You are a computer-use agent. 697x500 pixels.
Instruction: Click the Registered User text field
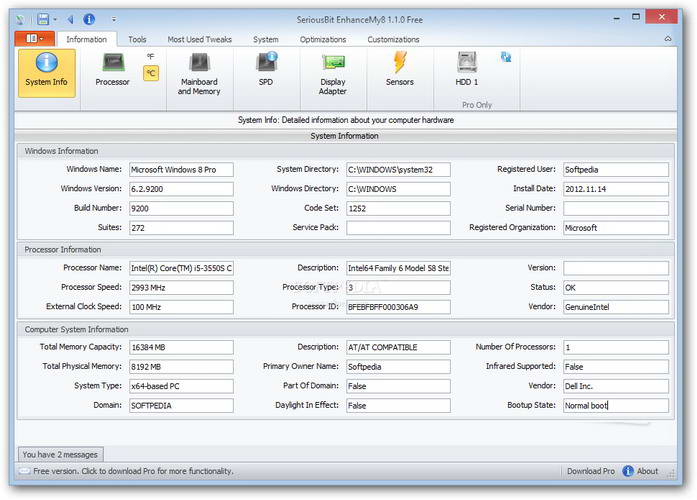[615, 170]
